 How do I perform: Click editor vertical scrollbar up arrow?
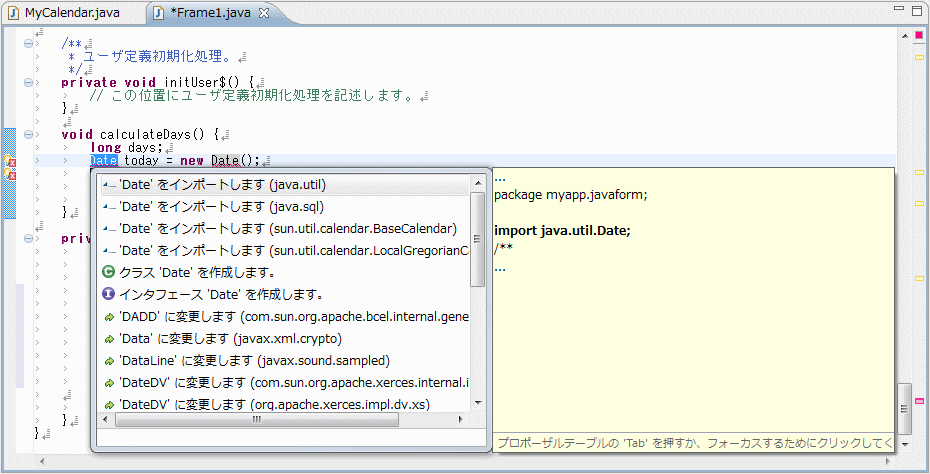point(904,36)
